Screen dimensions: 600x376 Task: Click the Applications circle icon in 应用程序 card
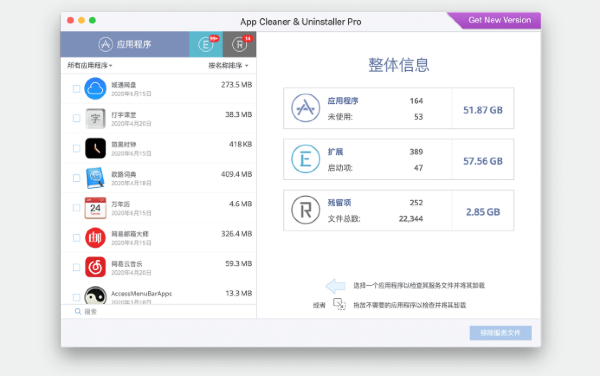click(x=305, y=108)
